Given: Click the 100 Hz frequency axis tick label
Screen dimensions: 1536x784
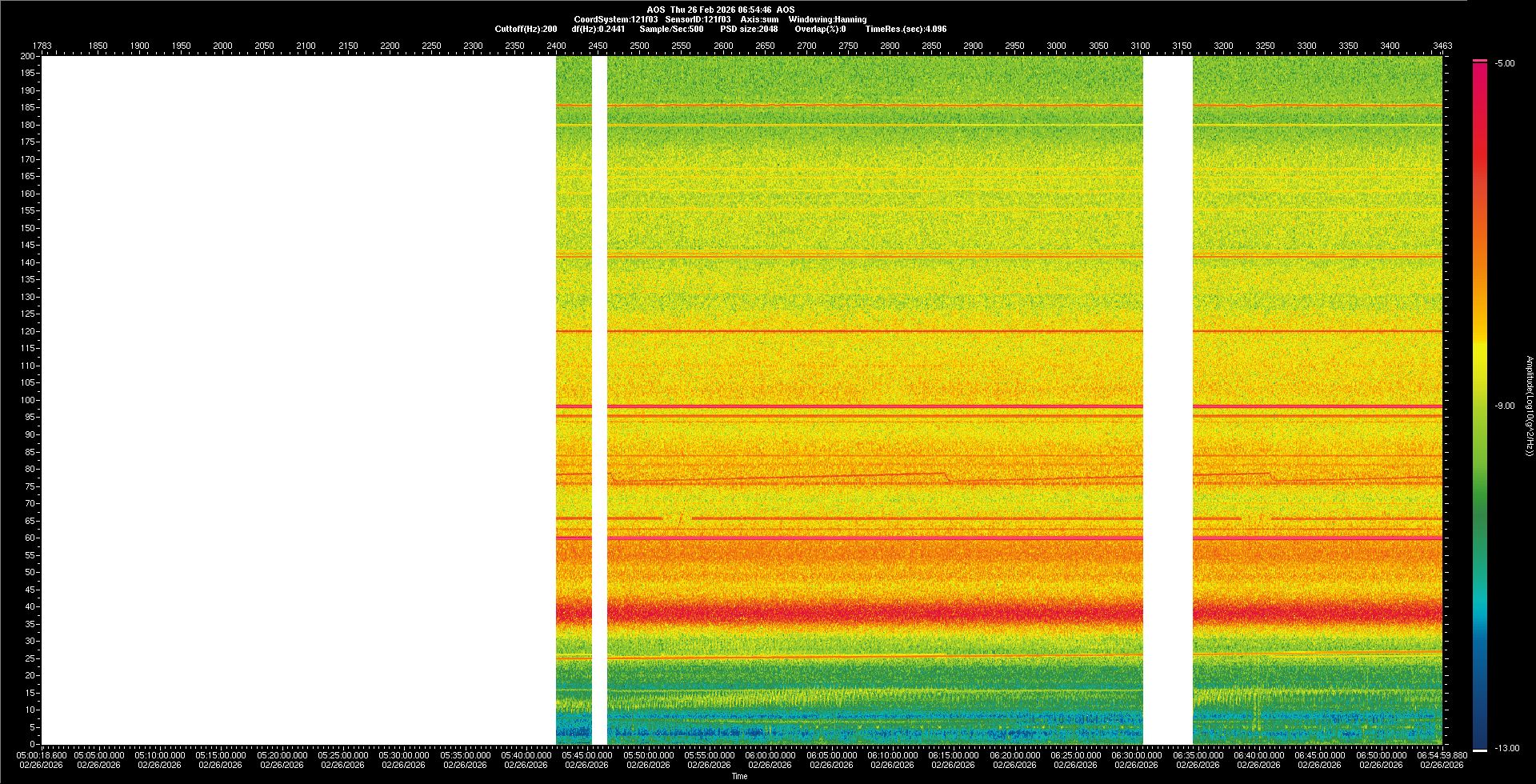Looking at the screenshot, I should point(29,400).
